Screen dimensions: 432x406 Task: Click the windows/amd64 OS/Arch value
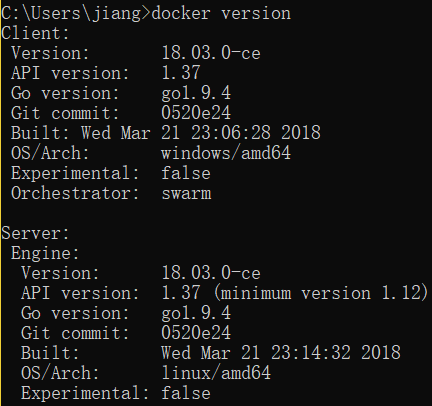point(226,154)
